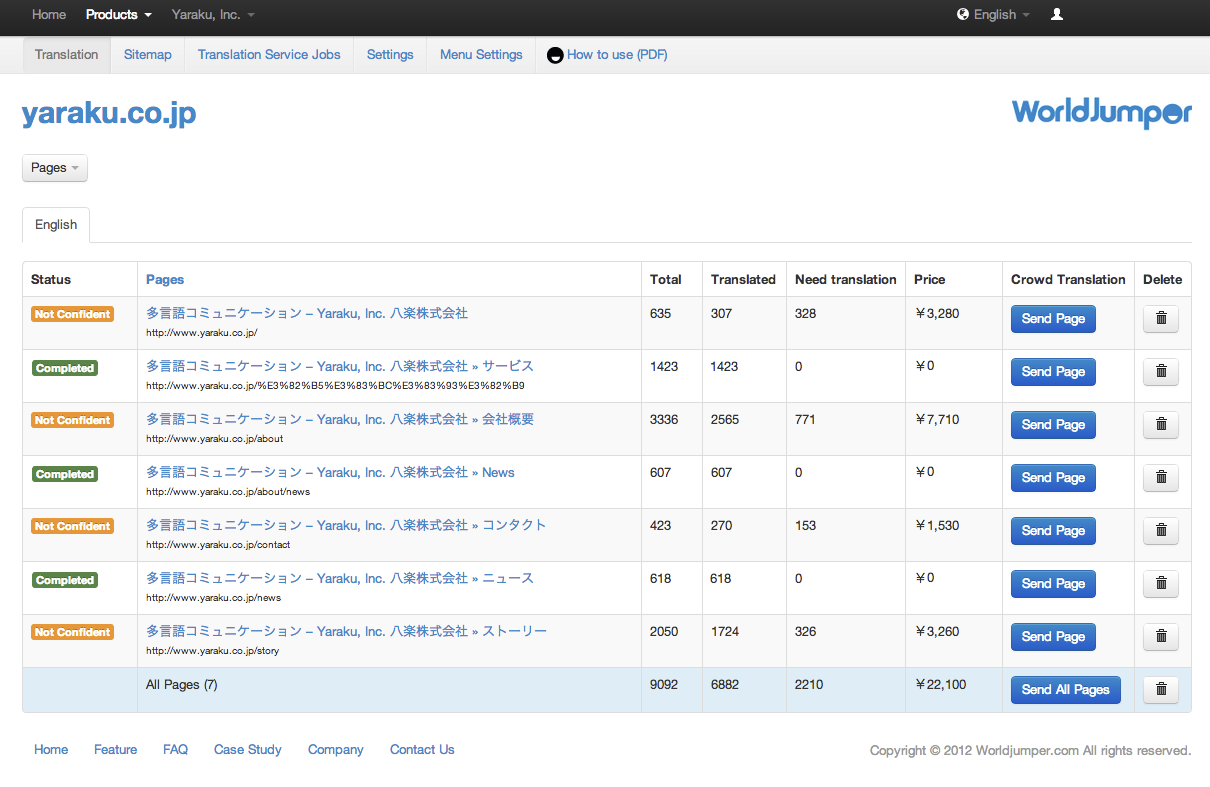Send Page for the 会社概要 row
This screenshot has height=787, width=1210.
(x=1053, y=425)
